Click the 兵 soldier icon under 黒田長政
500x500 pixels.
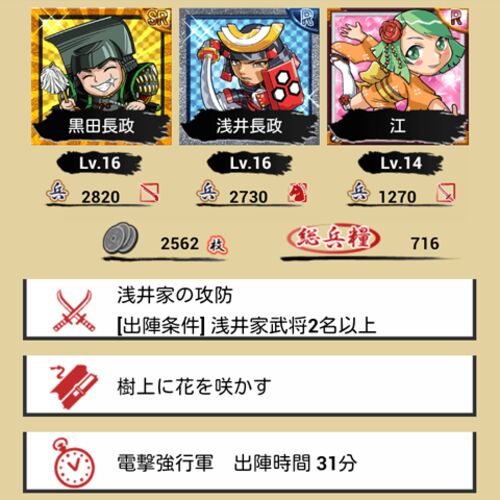58,191
